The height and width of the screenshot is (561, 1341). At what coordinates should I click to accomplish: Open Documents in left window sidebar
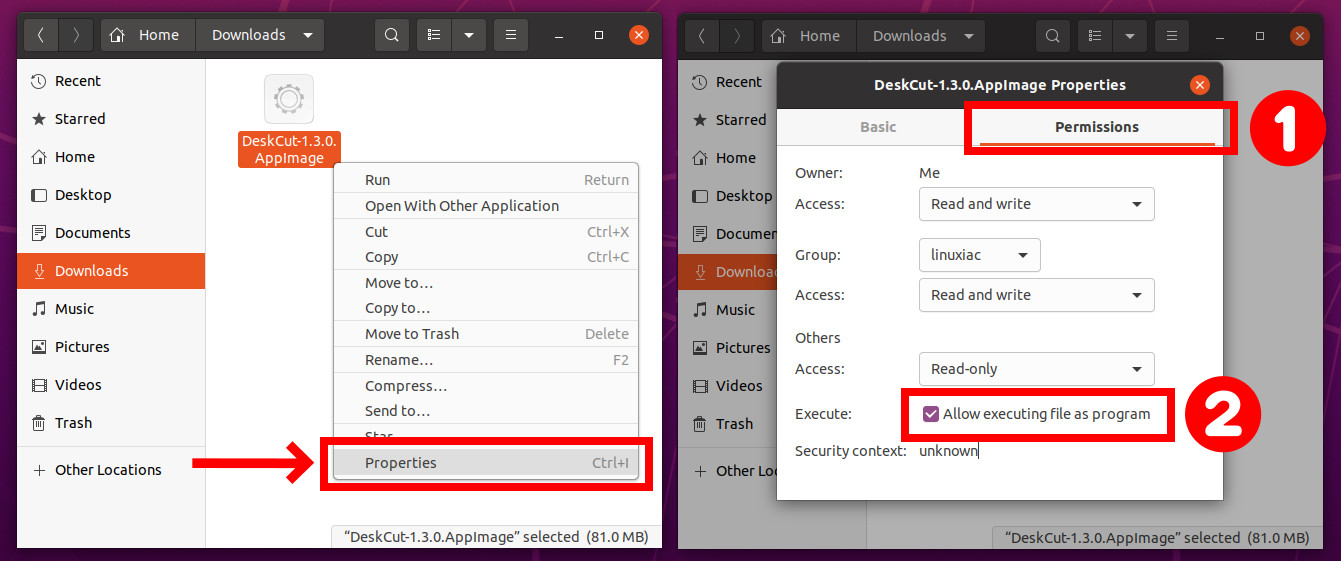110,233
